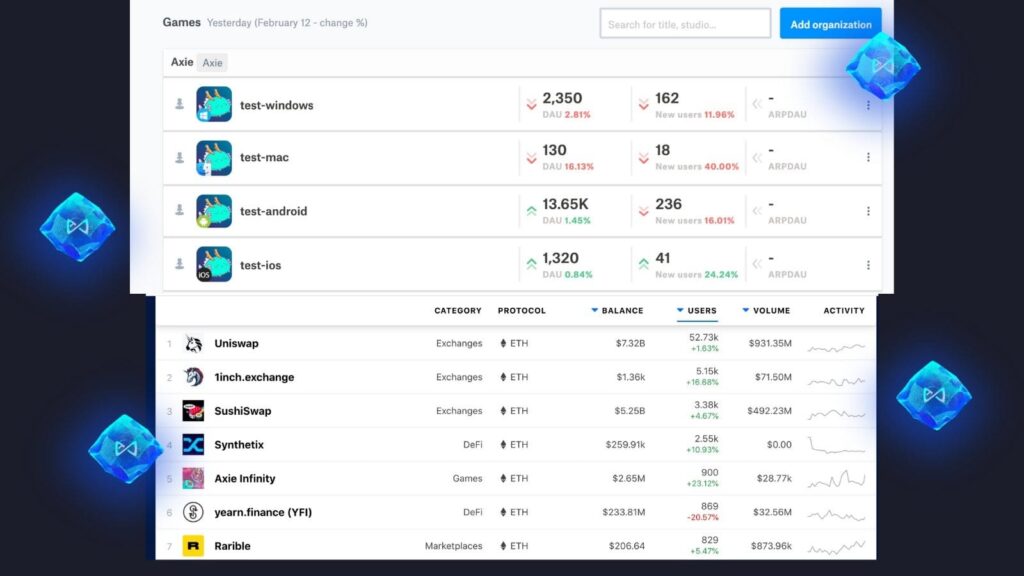Click test-ios game title
Screen dimensions: 1024x576
(x=260, y=265)
